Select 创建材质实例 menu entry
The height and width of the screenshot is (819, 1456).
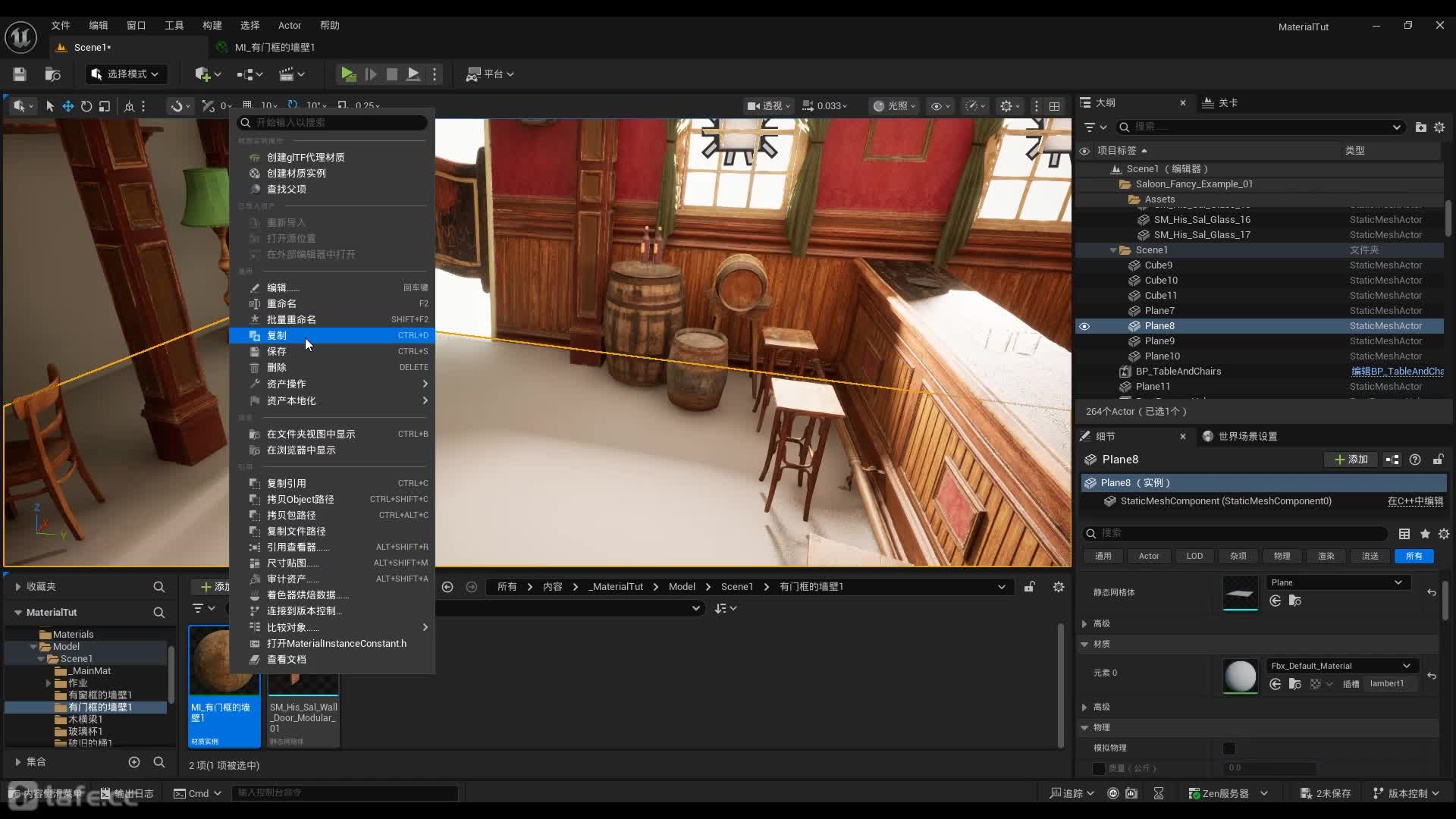(296, 173)
